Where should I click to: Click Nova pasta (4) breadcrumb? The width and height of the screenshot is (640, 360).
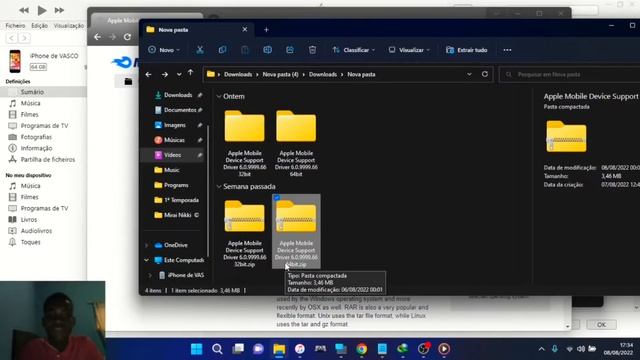280,74
